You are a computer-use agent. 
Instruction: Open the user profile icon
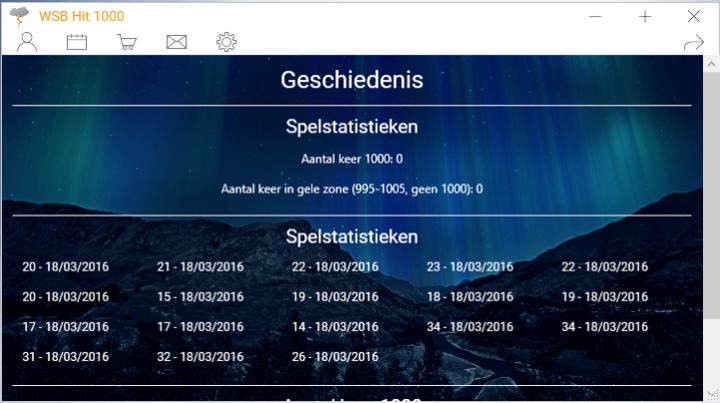point(27,42)
